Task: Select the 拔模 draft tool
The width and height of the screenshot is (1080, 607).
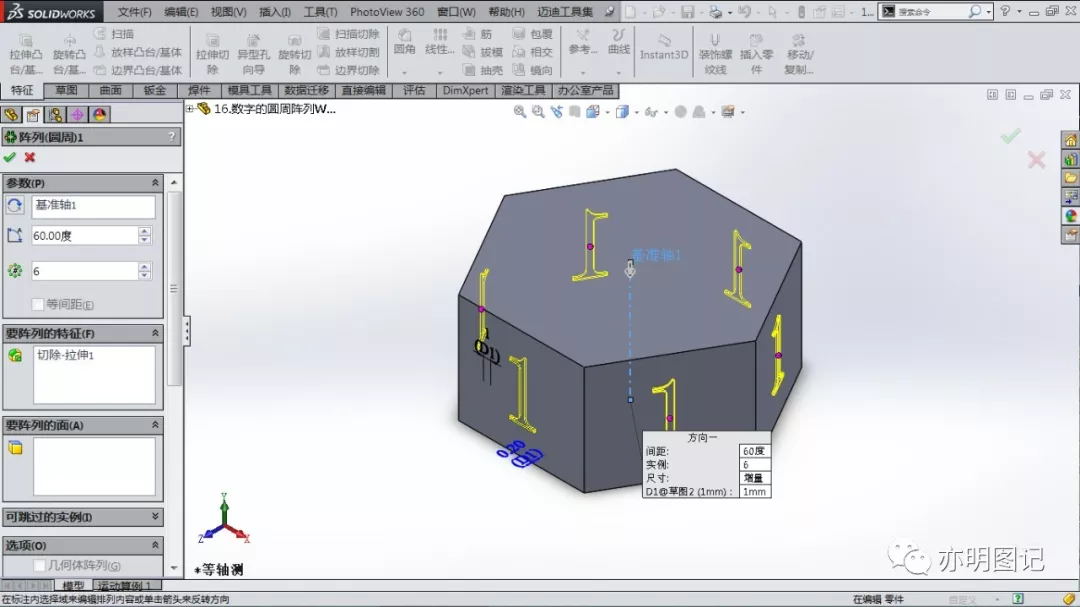Action: tap(483, 52)
